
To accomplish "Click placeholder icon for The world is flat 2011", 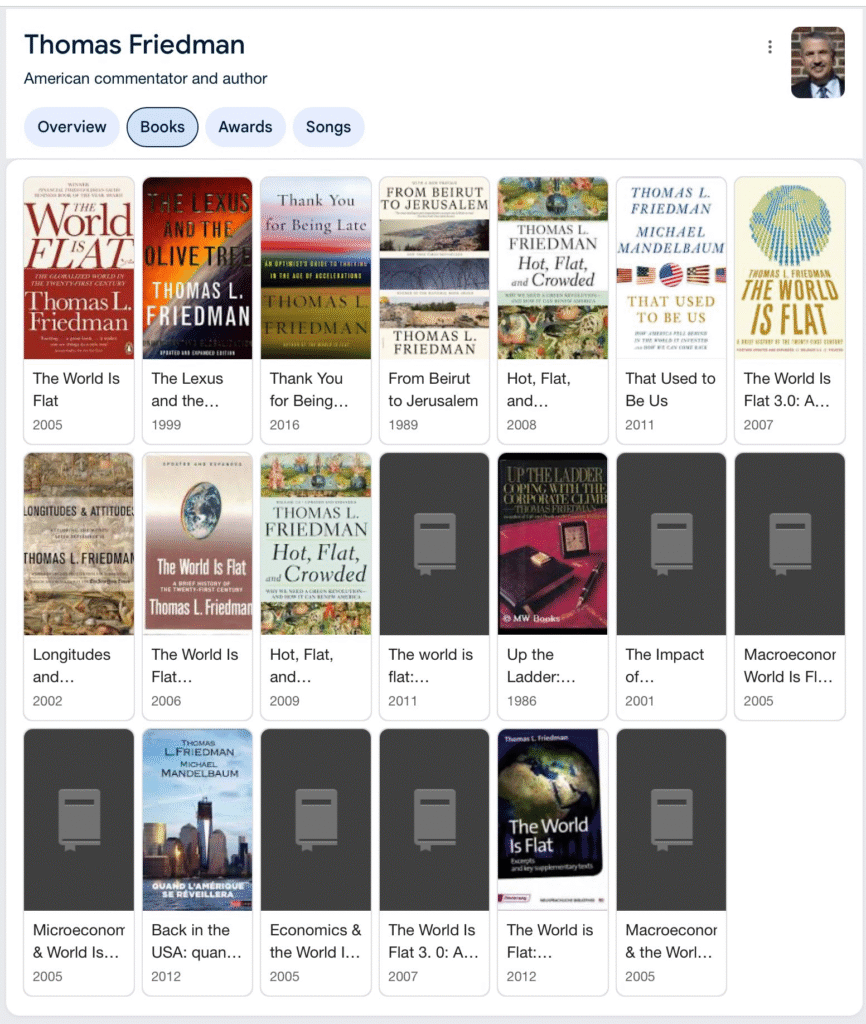I will click(x=434, y=543).
